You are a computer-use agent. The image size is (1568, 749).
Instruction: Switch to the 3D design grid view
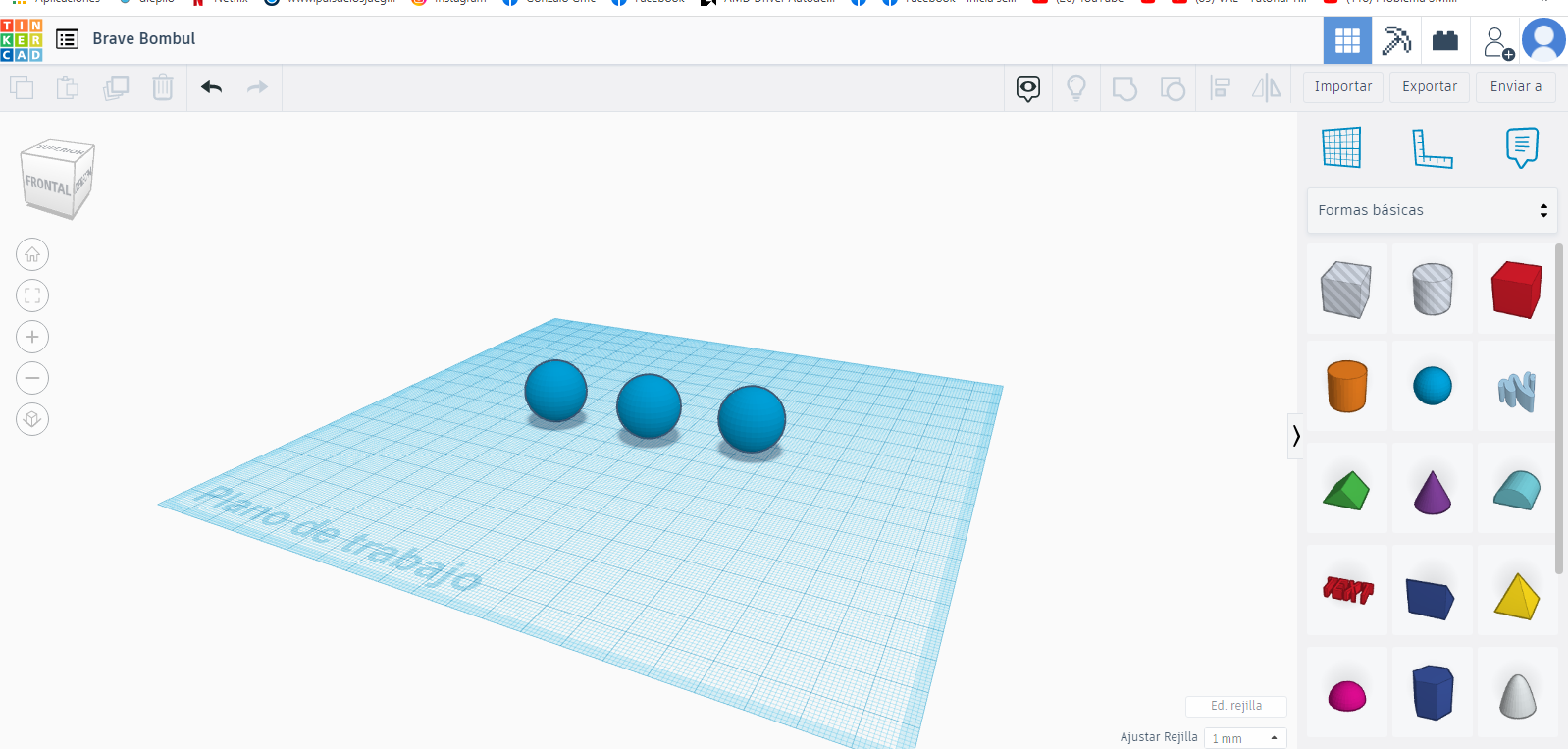(x=1347, y=40)
